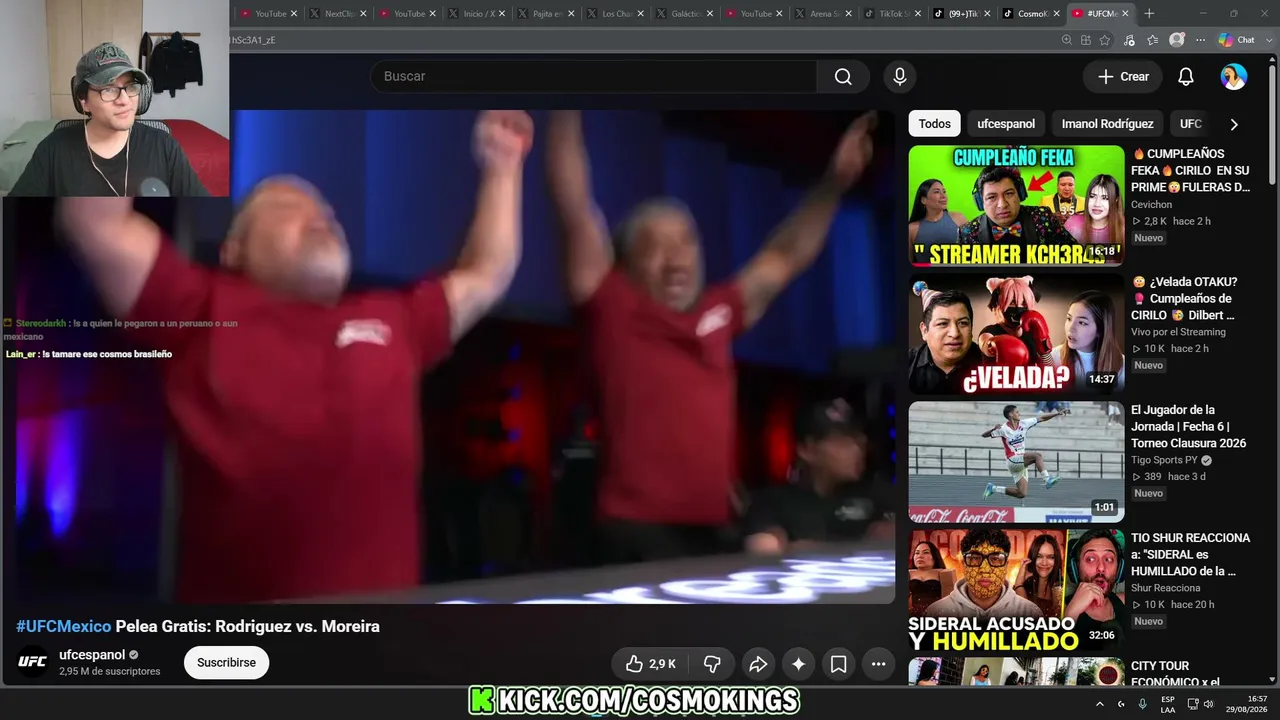Click the sparkle Ask icon below video
This screenshot has width=1280, height=720.
click(798, 664)
